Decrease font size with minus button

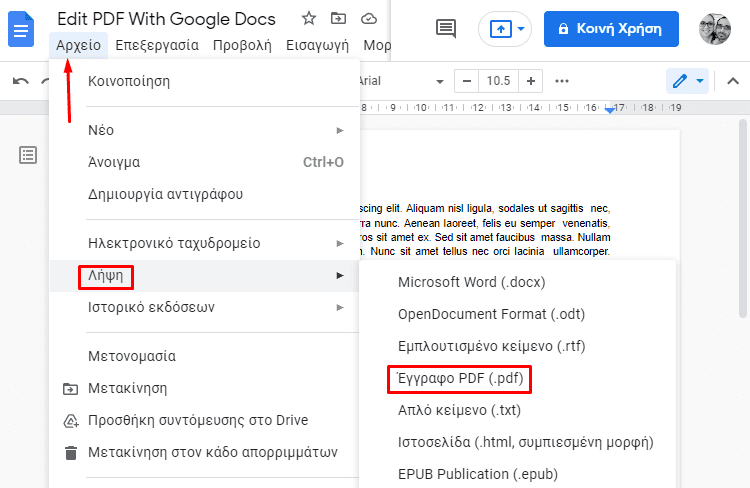point(467,81)
